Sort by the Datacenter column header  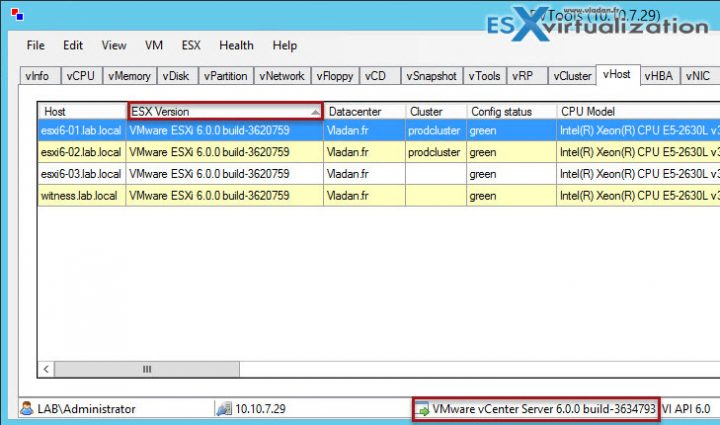click(365, 112)
